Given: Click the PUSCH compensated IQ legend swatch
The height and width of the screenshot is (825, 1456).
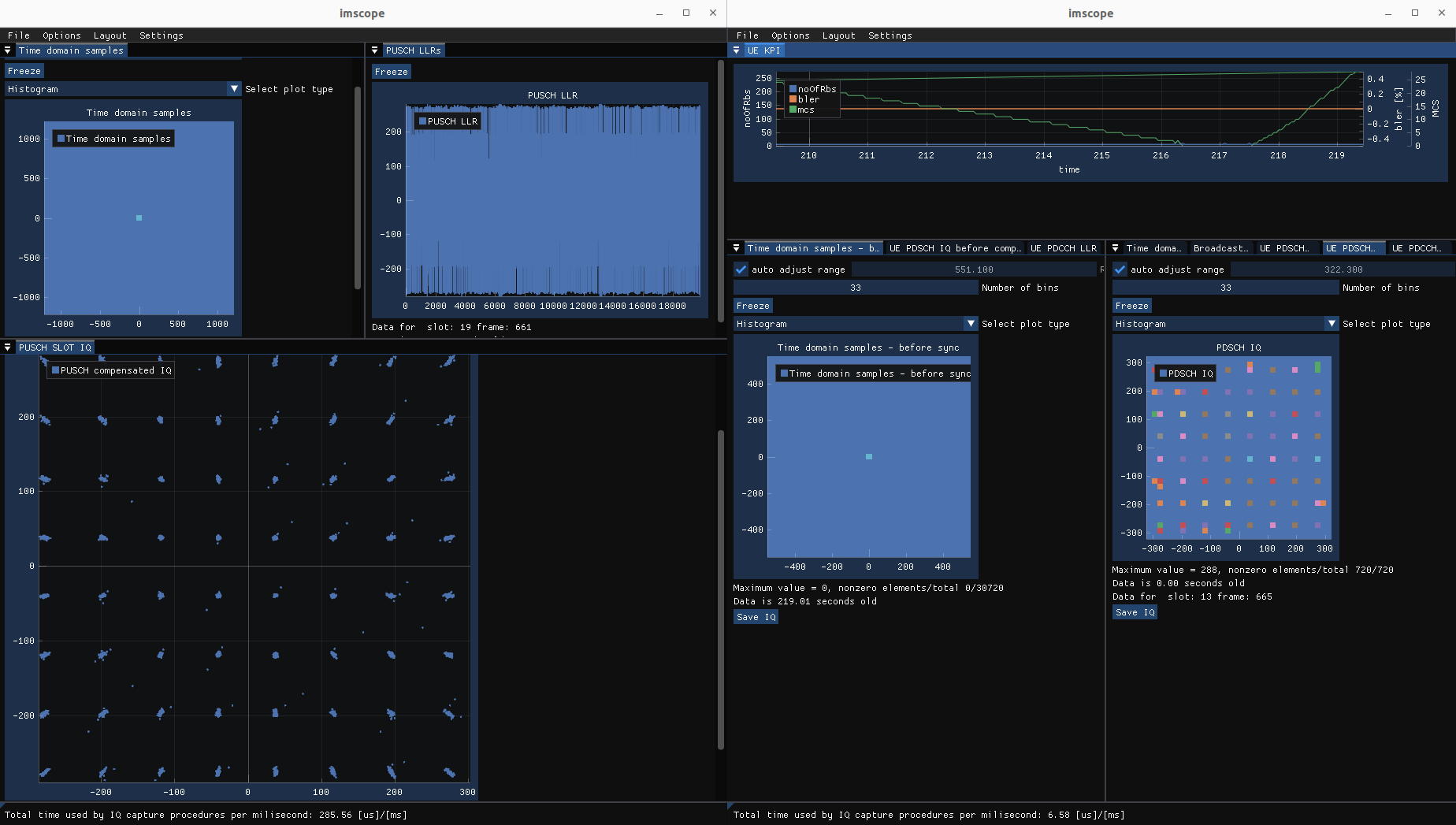Looking at the screenshot, I should click(x=55, y=370).
